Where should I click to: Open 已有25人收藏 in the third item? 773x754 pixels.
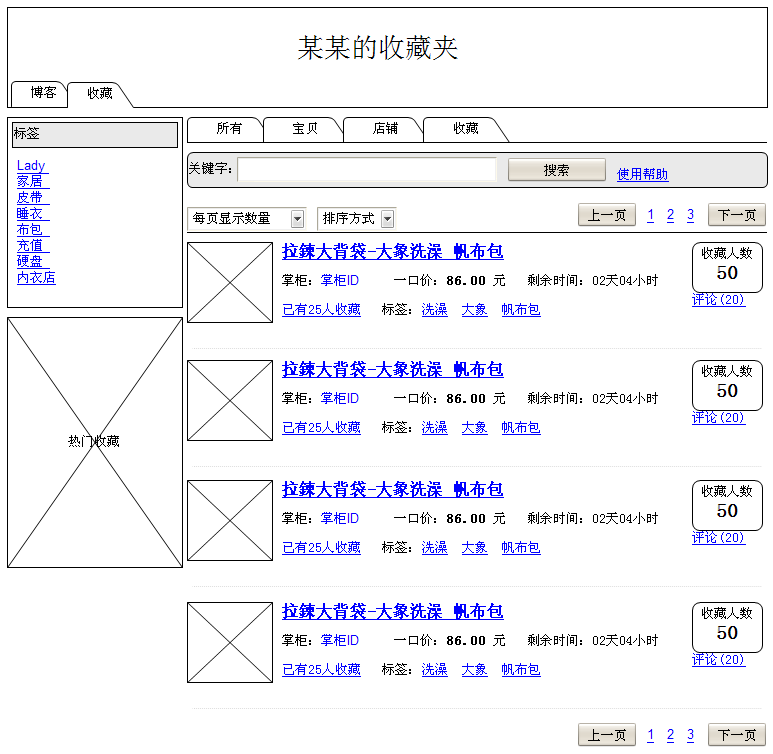click(x=321, y=548)
